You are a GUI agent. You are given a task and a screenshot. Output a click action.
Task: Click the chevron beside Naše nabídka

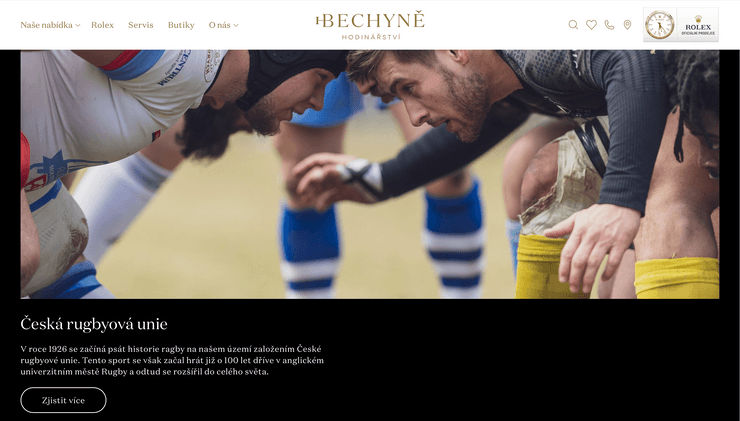point(77,25)
